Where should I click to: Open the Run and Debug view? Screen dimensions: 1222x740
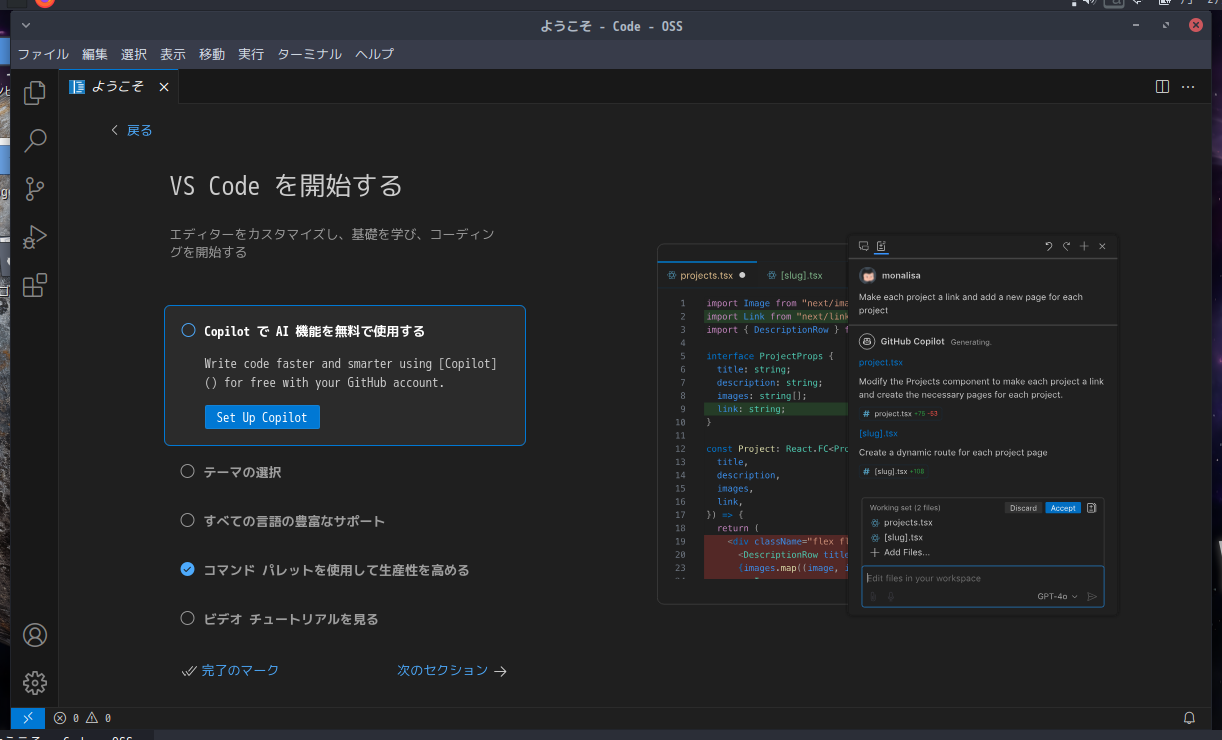[34, 237]
